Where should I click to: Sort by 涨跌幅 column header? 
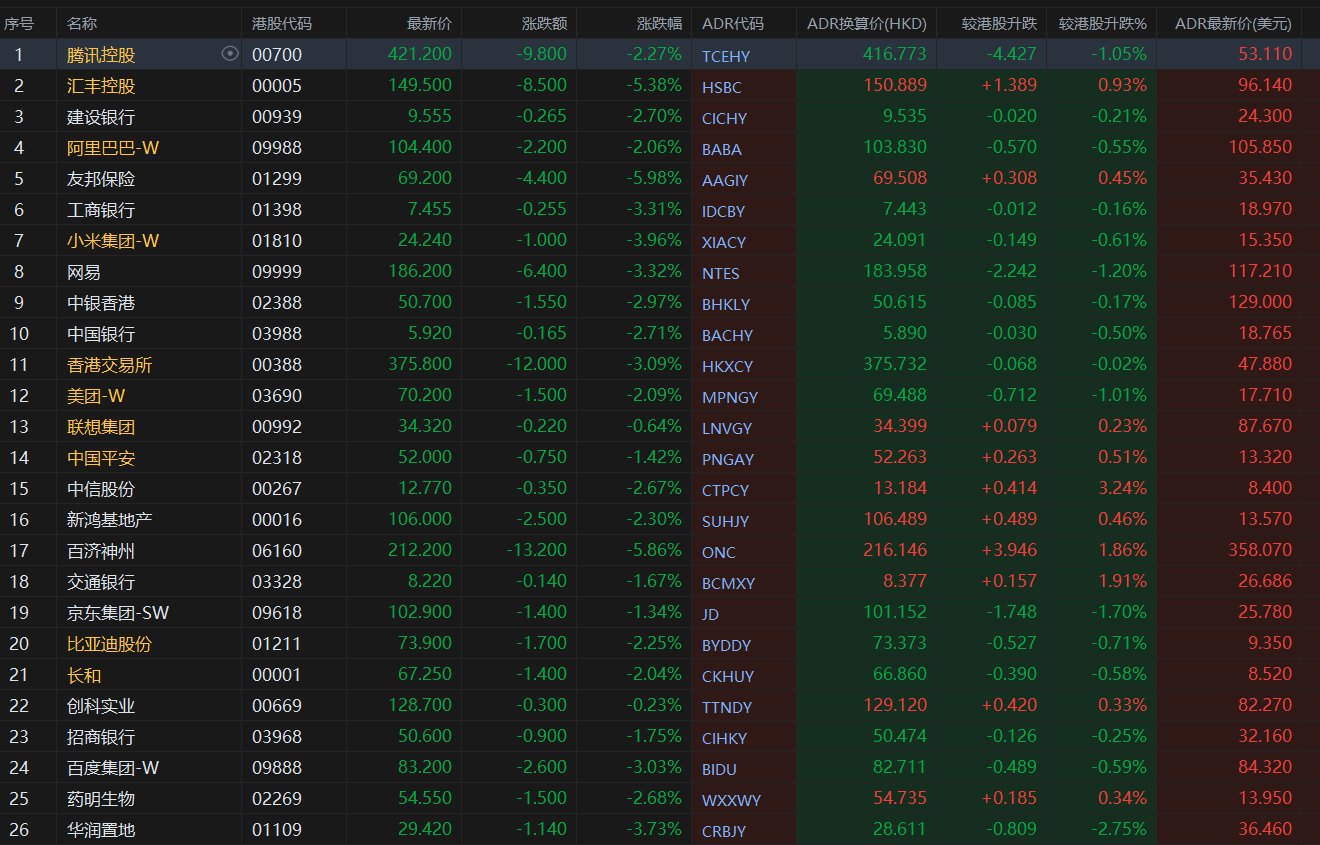click(659, 23)
